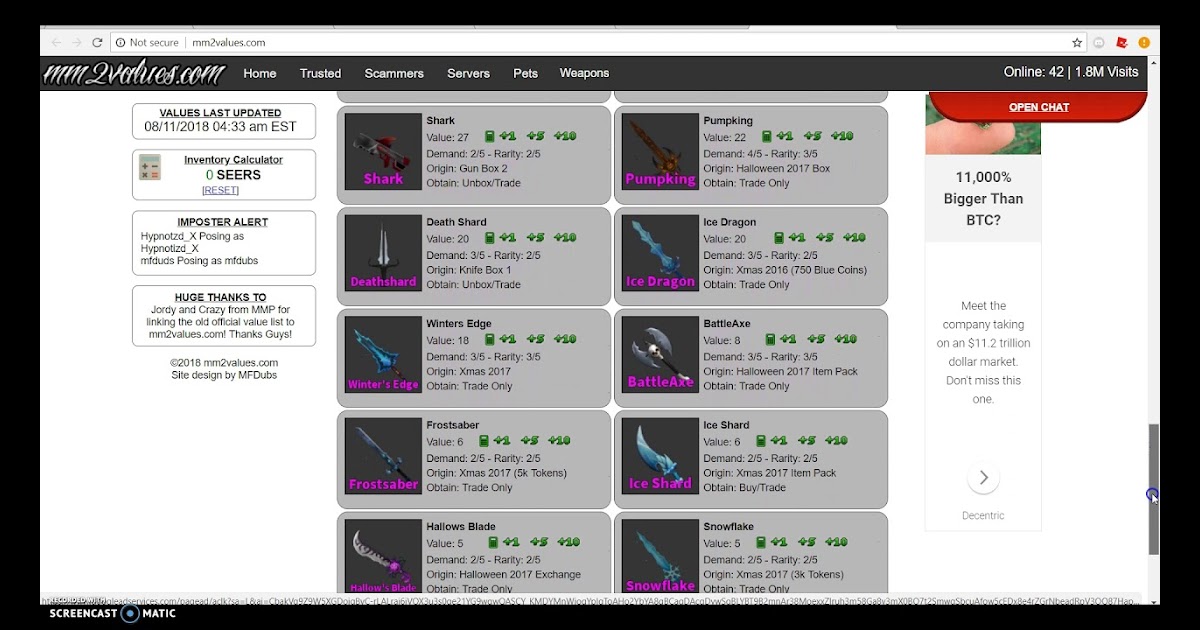This screenshot has width=1200, height=630.
Task: Open the Home menu item
Action: coord(260,73)
